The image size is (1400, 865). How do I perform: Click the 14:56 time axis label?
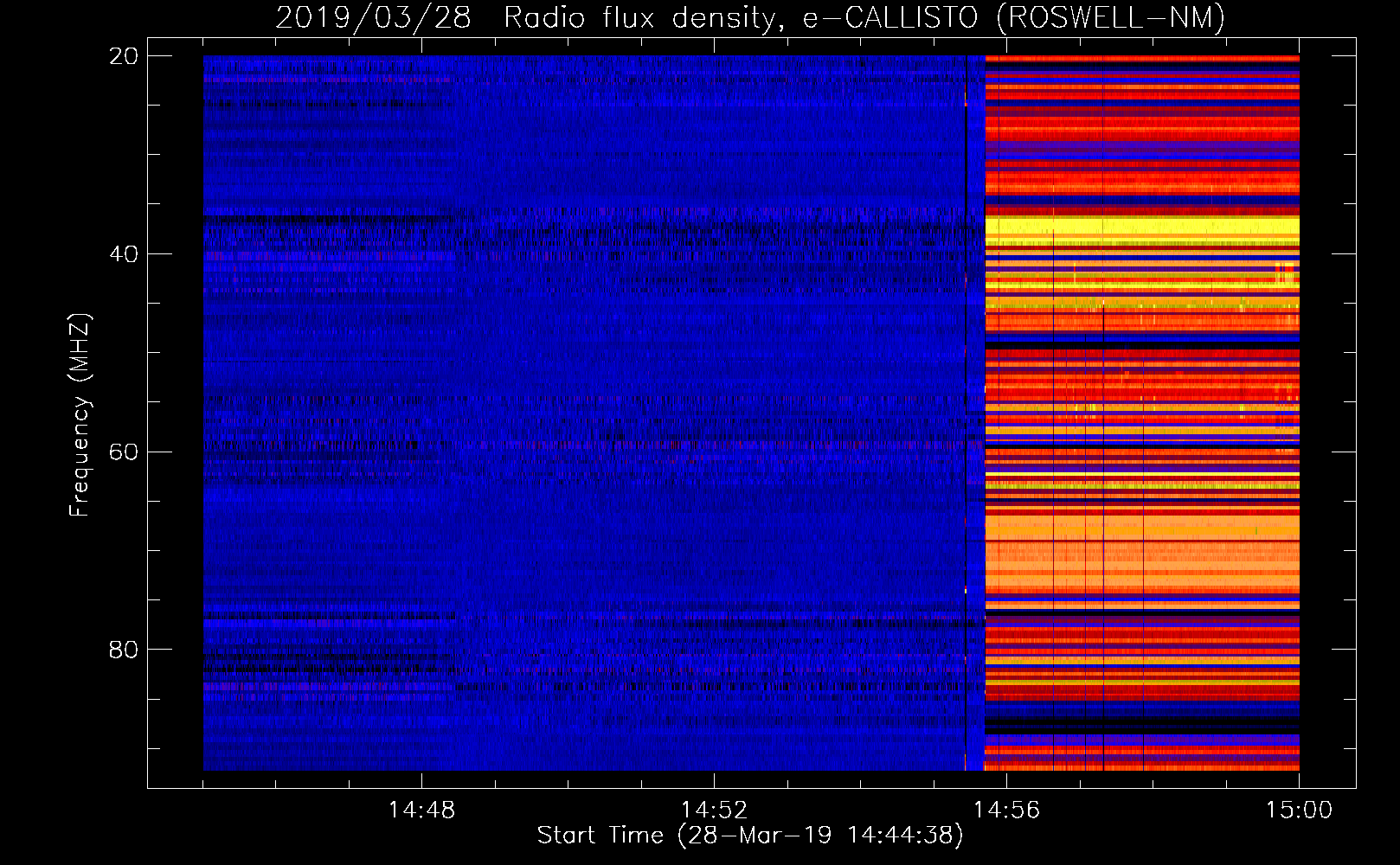[x=1006, y=811]
